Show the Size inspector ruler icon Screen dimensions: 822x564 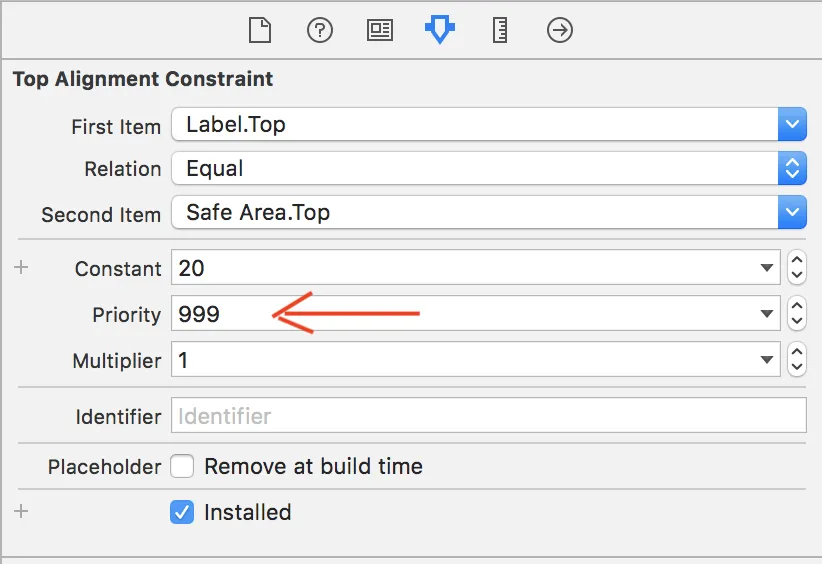tap(500, 31)
